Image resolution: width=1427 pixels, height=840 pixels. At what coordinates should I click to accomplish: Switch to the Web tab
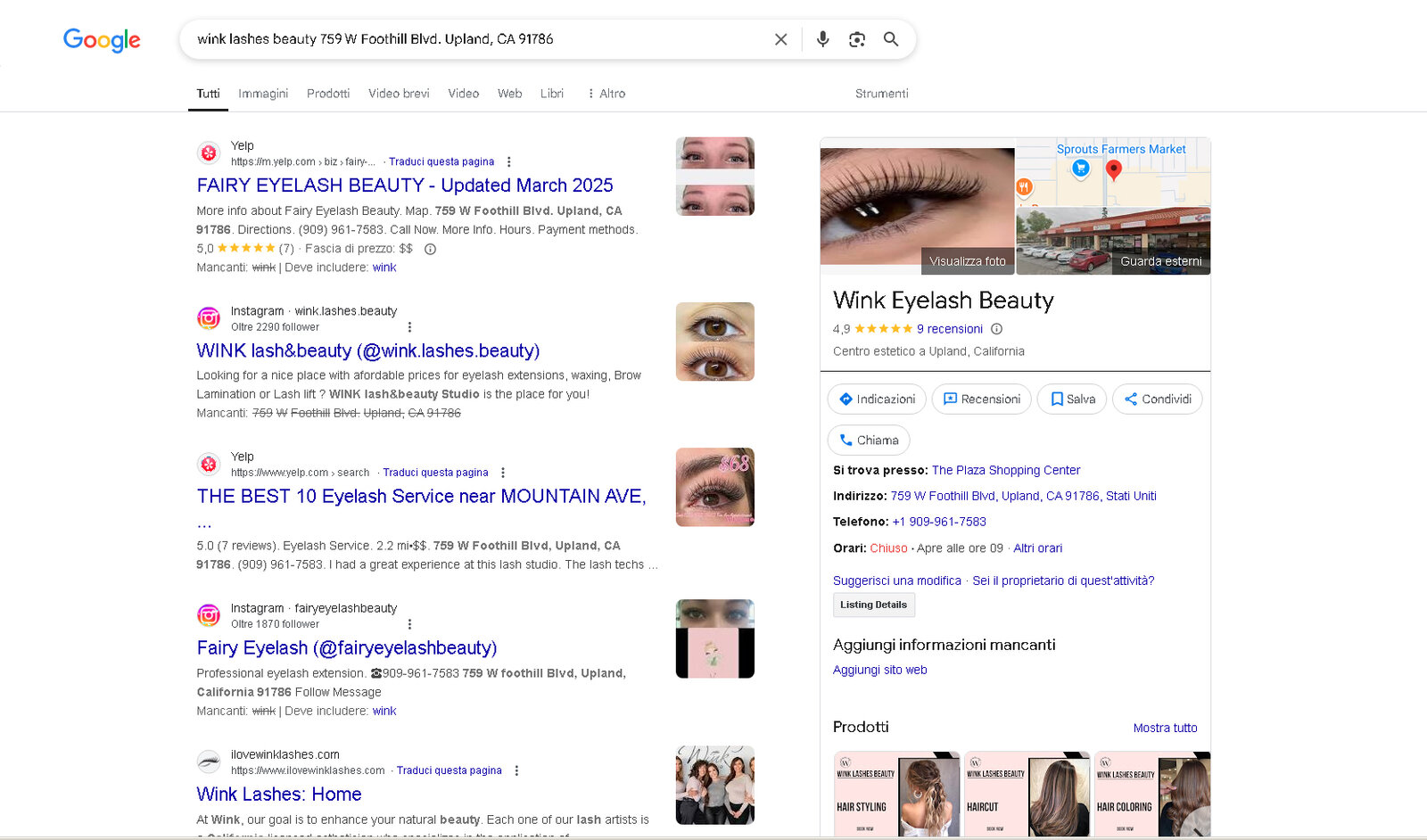[509, 94]
